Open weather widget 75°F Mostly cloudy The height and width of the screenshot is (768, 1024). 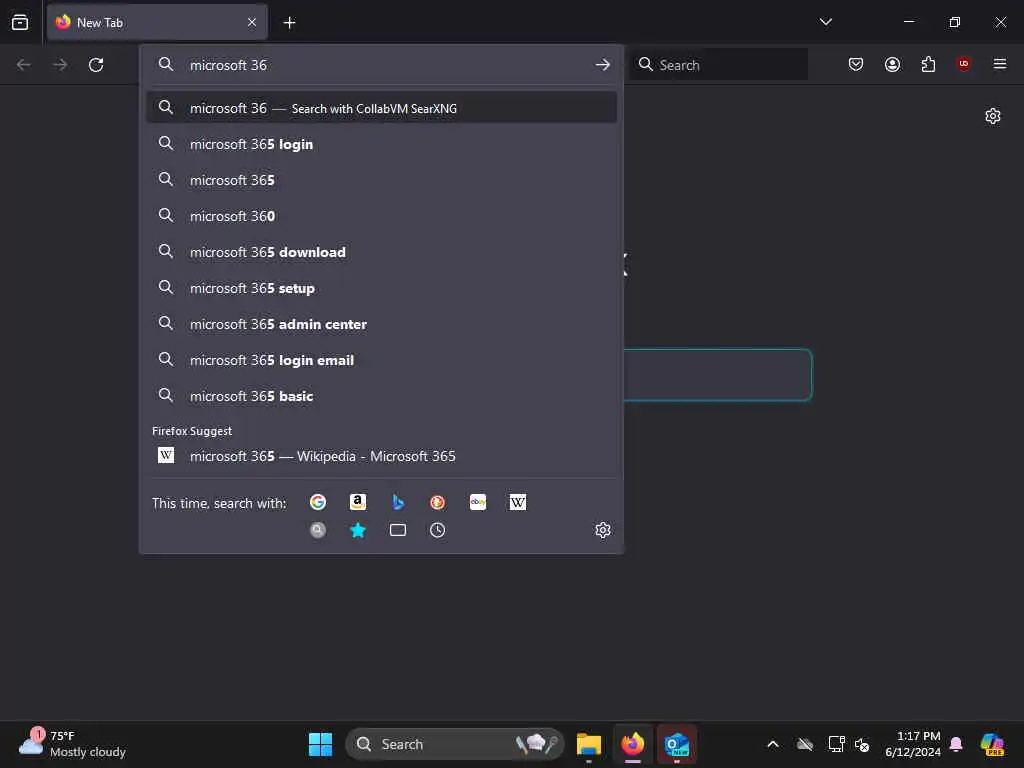pos(72,744)
